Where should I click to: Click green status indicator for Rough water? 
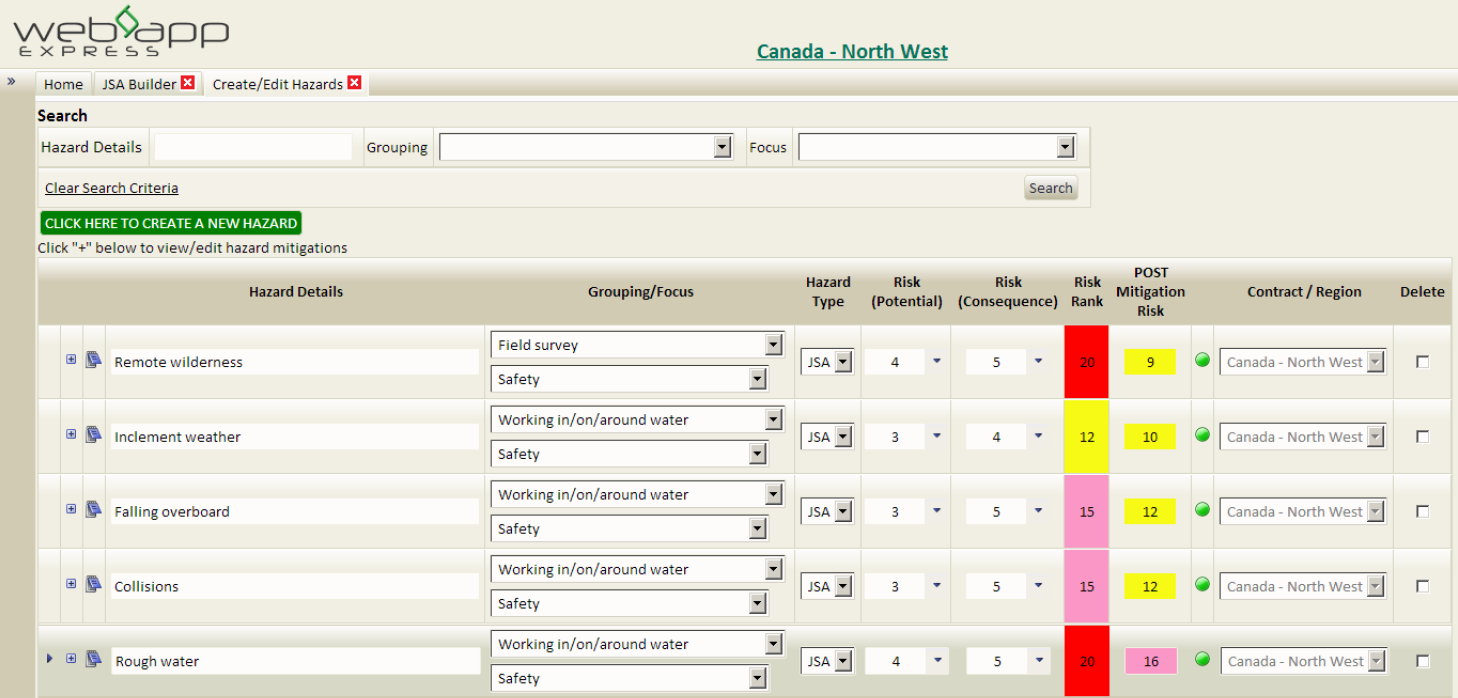(x=1203, y=659)
